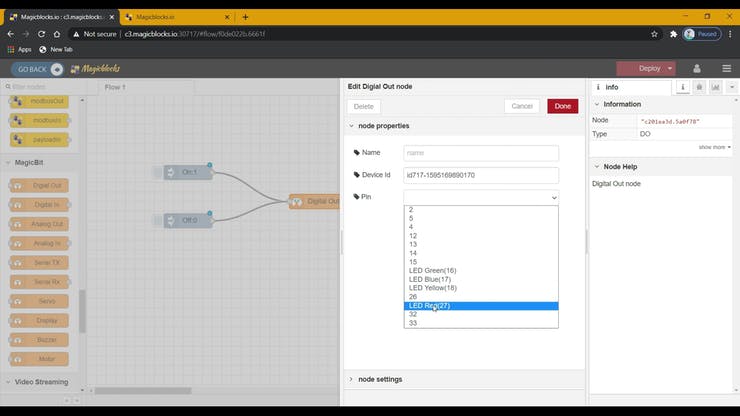
Task: Reload the page with refresh icon
Action: click(42, 34)
